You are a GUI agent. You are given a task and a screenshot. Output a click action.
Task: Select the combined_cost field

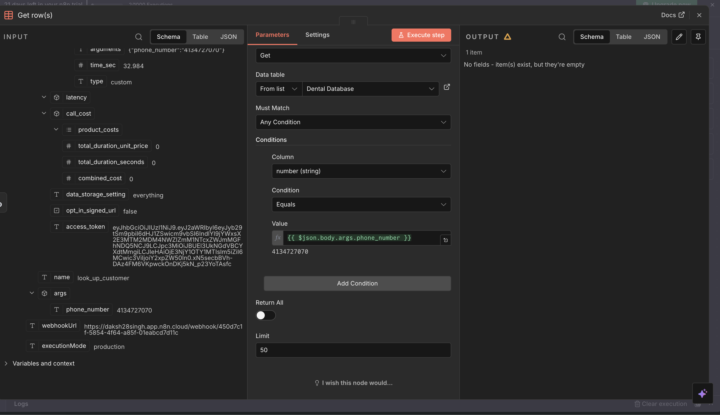[x=100, y=178]
